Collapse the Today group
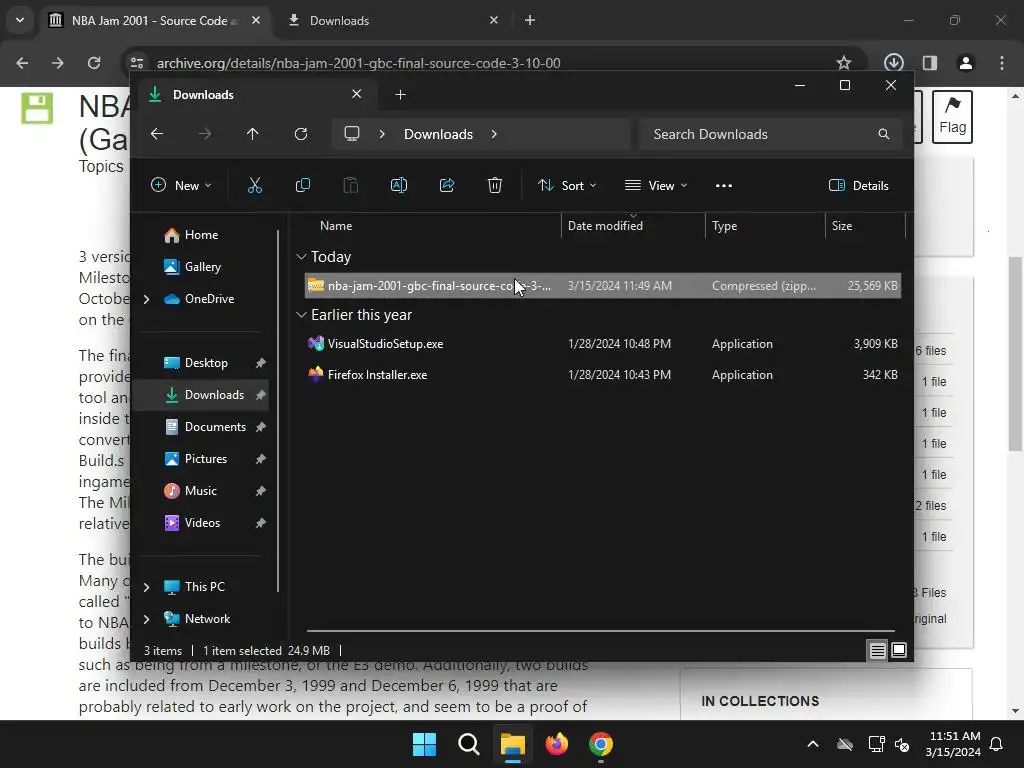 (x=301, y=257)
